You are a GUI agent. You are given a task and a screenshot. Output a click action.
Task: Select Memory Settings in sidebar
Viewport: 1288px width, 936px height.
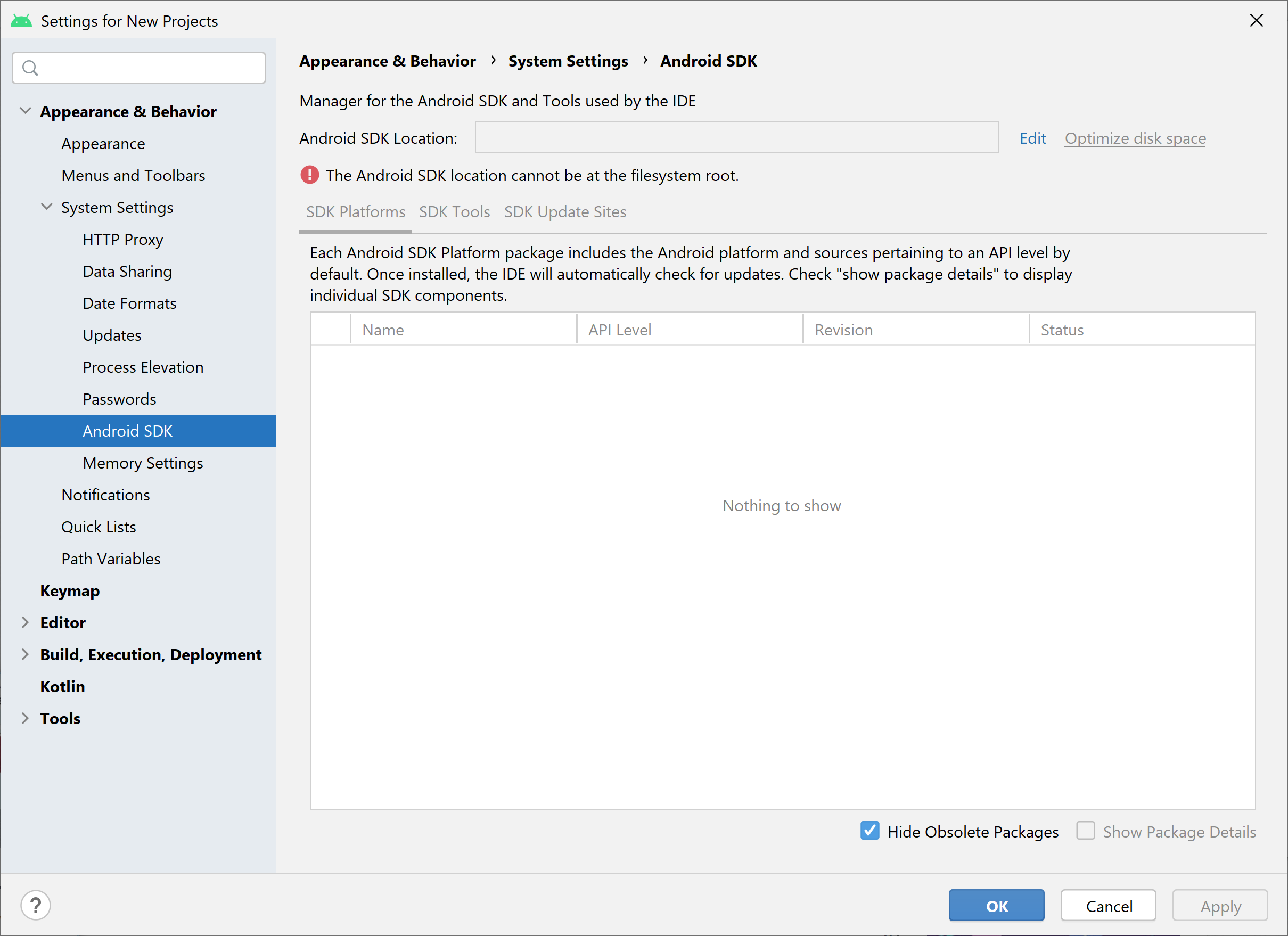click(143, 463)
